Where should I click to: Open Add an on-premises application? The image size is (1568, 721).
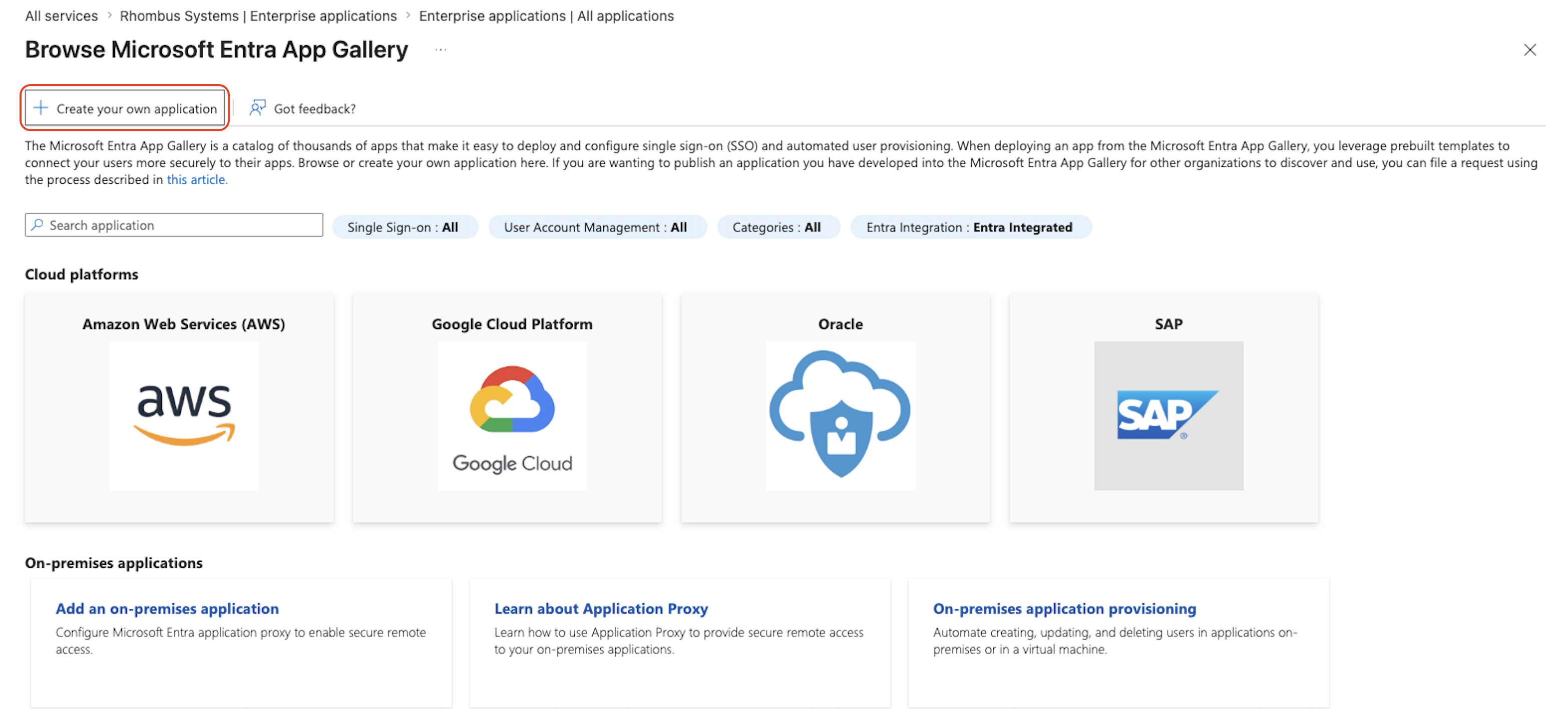pos(167,608)
